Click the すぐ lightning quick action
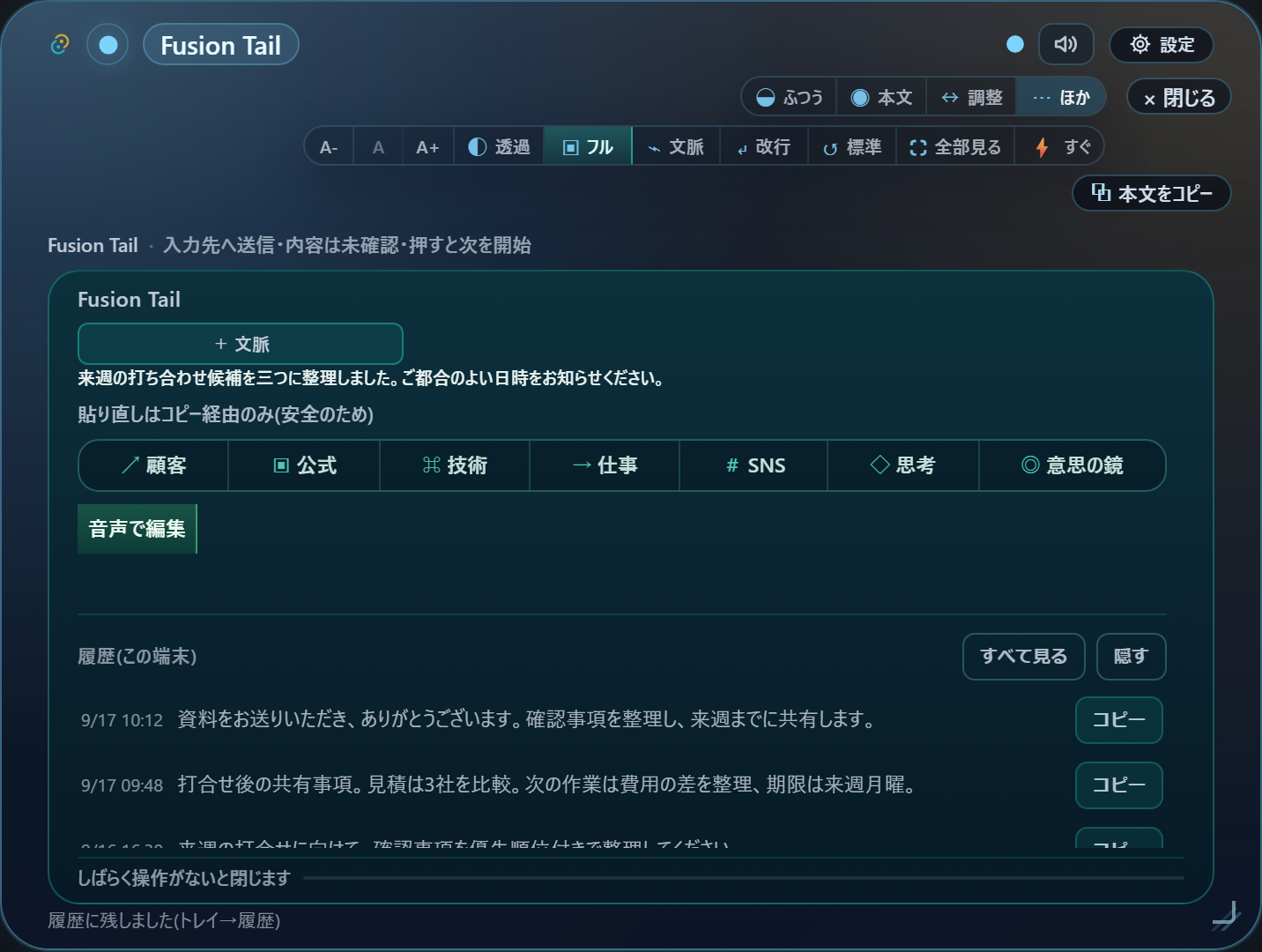Screen dimensions: 1262x952 [1059, 147]
